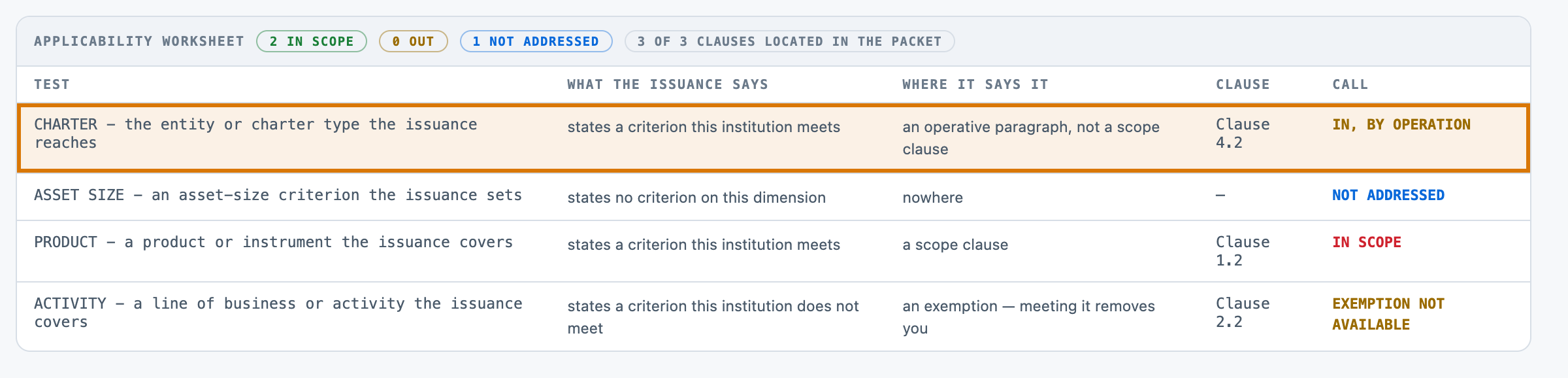Select the CHARTER test row
This screenshot has height=378, width=1568.
pyautogui.click(x=774, y=137)
